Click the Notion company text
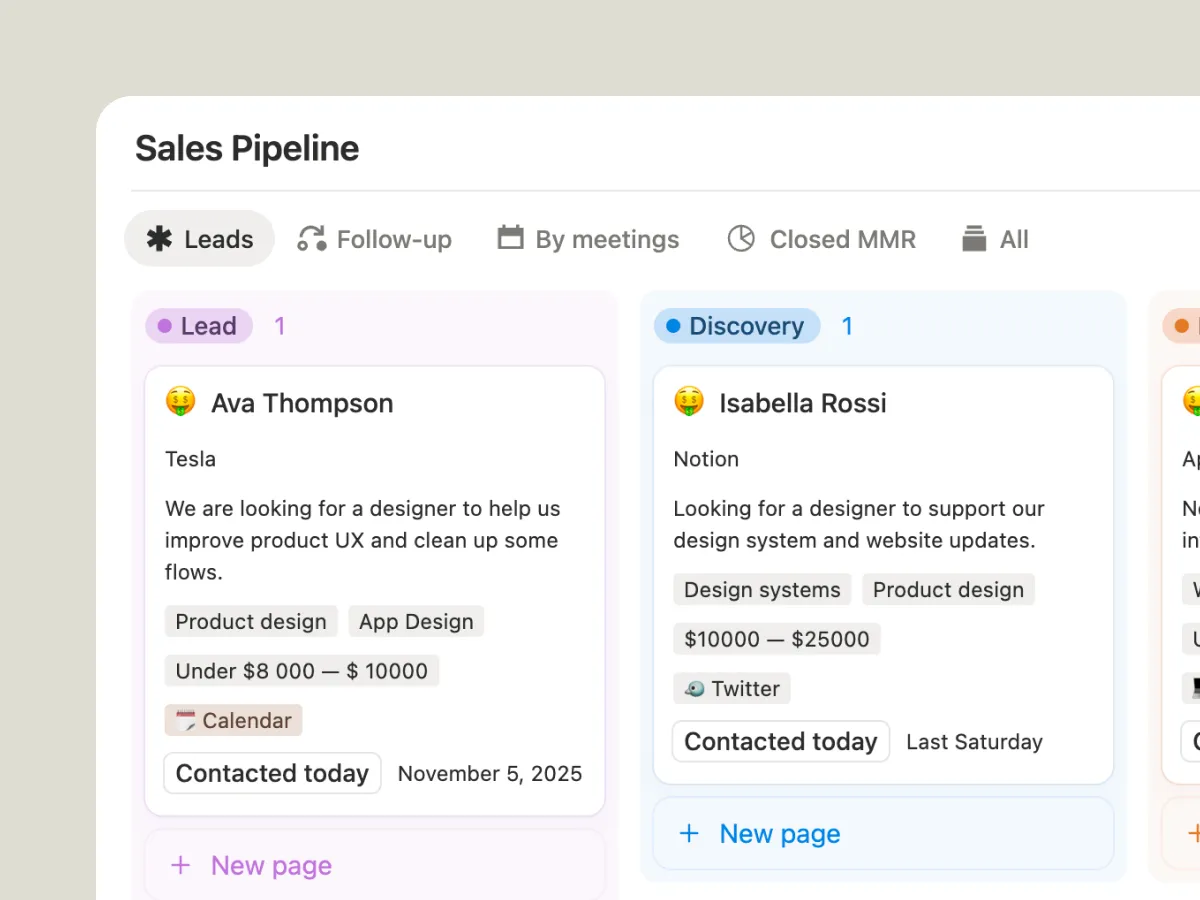 (x=706, y=459)
